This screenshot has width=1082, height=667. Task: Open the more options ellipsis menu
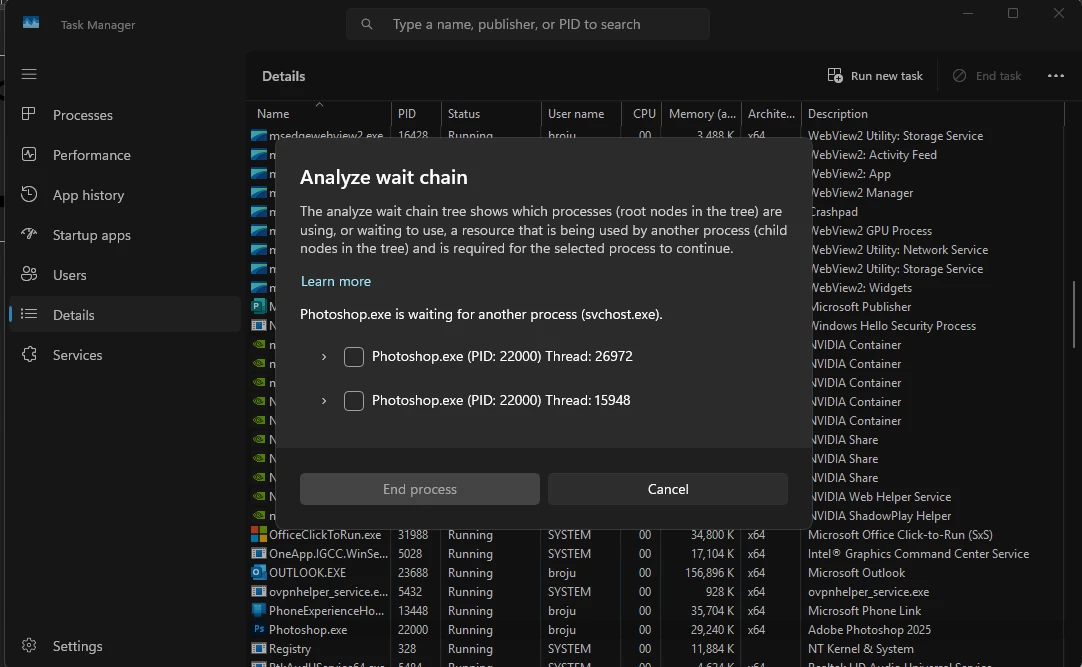(1056, 76)
